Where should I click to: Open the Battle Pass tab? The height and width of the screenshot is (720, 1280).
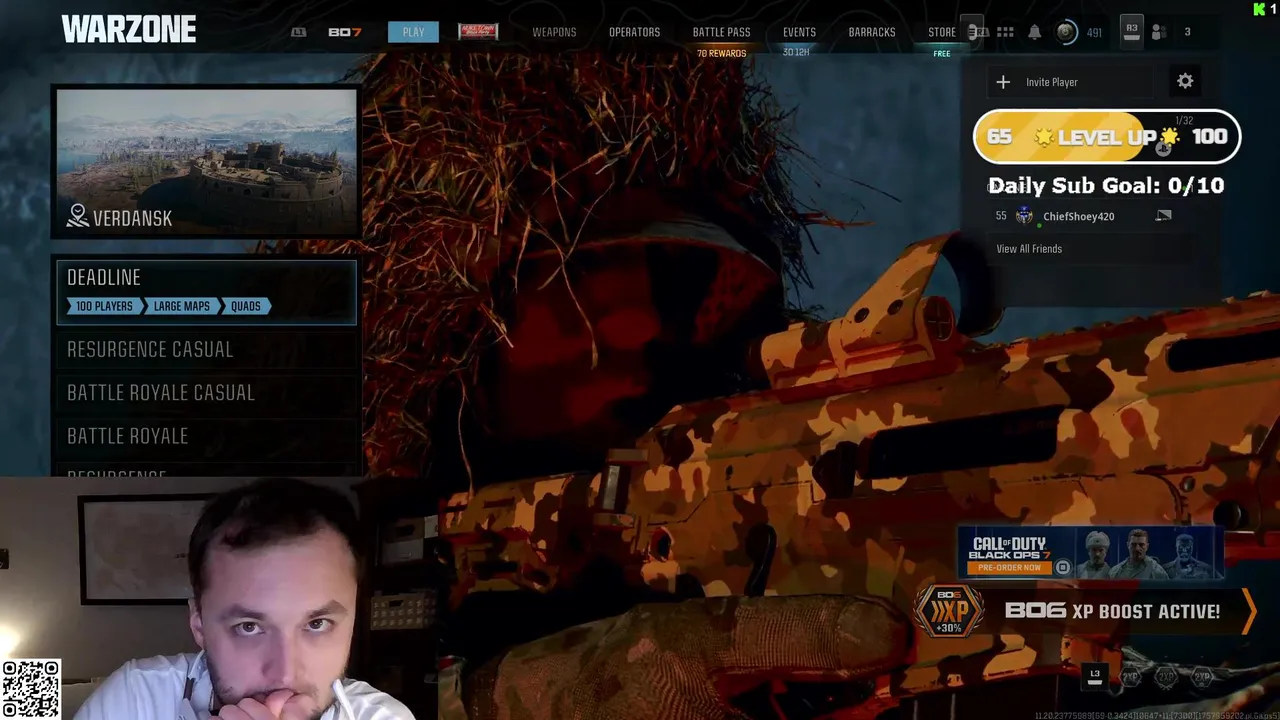pyautogui.click(x=721, y=32)
